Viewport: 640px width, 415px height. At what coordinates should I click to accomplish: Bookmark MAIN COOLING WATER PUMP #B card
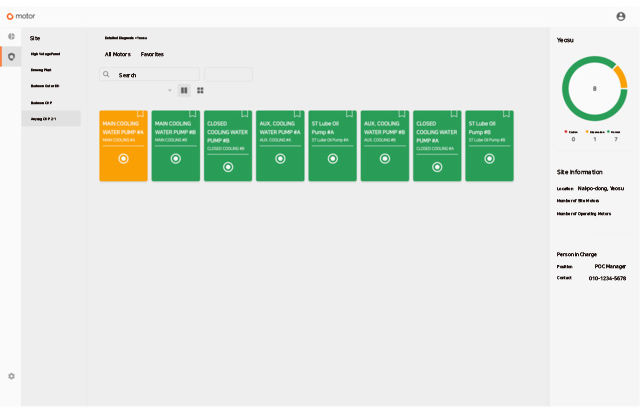pos(193,114)
